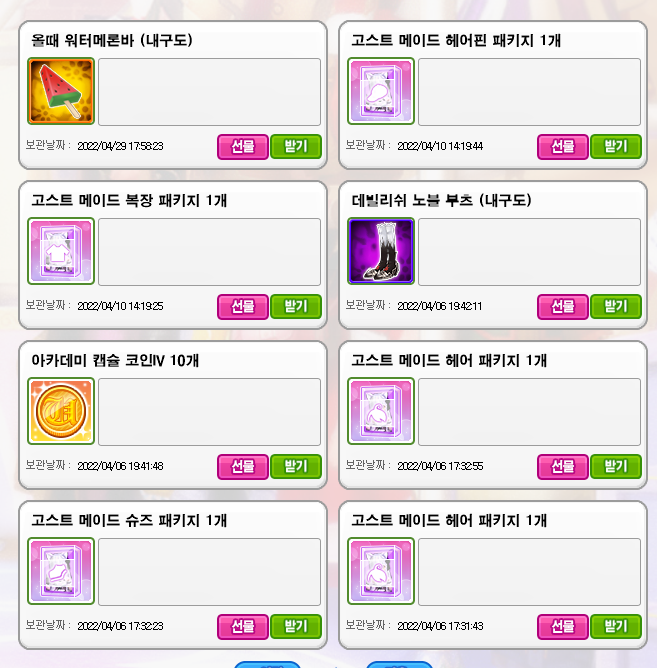Click empty description box of 고스트 메이드 복장 패키지
Image resolution: width=657 pixels, height=668 pixels.
pyautogui.click(x=210, y=252)
